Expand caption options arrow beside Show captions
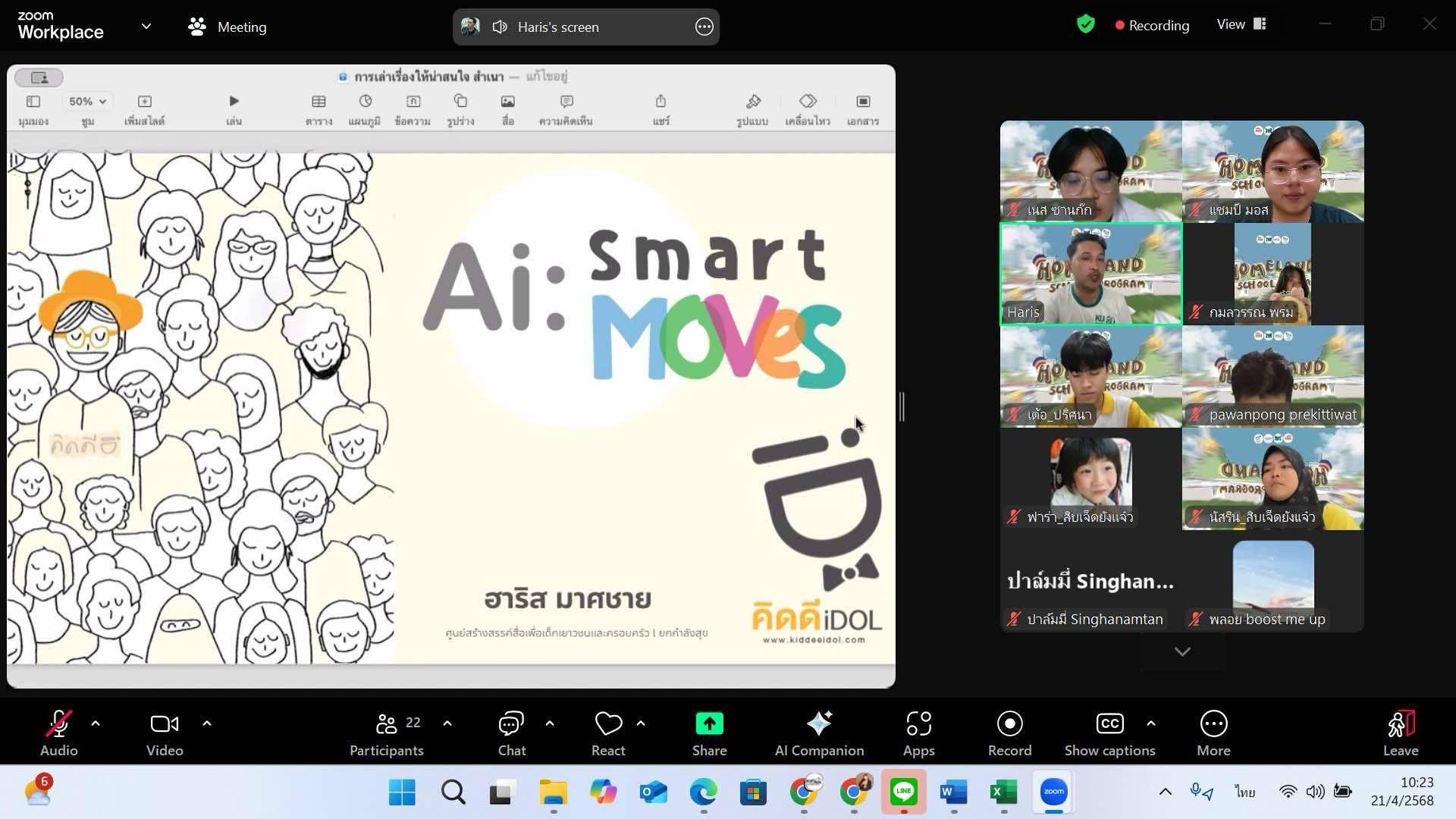 point(1151,723)
